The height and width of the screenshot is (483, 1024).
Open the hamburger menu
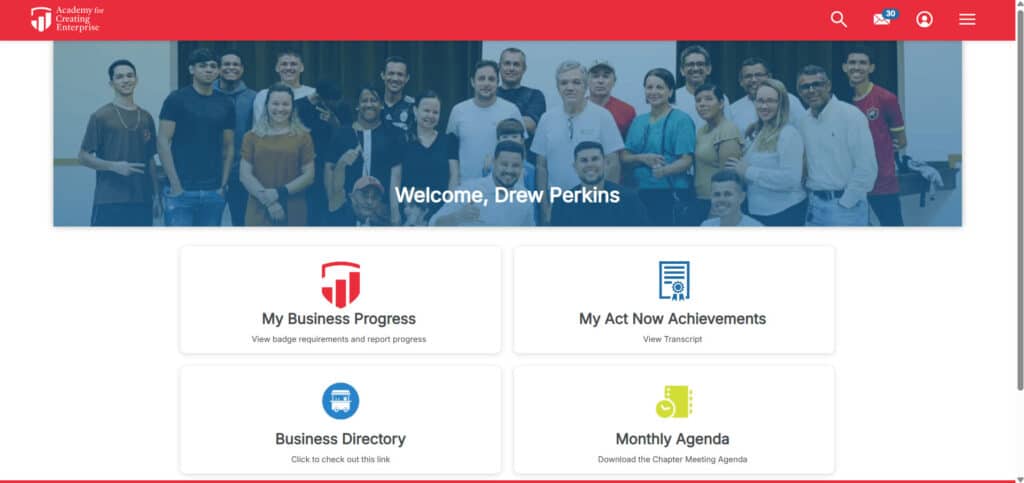coord(967,20)
